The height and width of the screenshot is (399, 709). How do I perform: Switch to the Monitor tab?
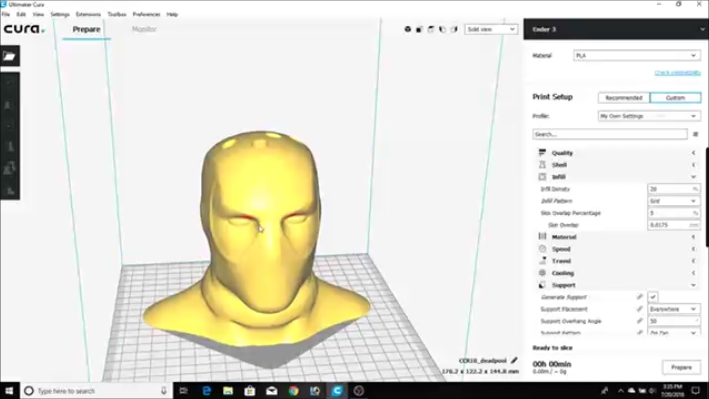tap(144, 29)
